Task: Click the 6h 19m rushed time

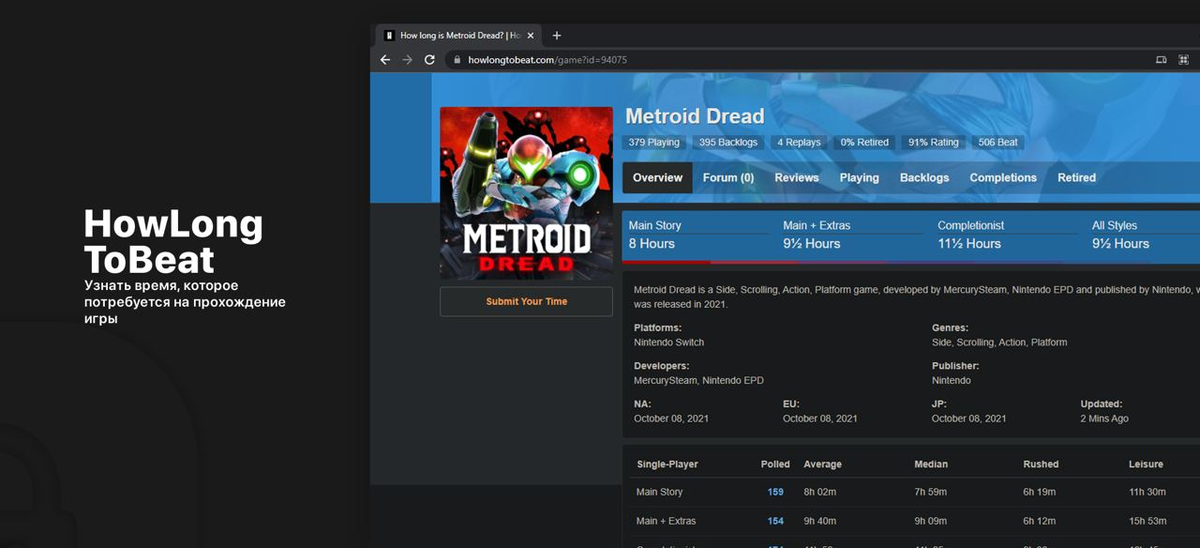Action: click(x=1041, y=492)
